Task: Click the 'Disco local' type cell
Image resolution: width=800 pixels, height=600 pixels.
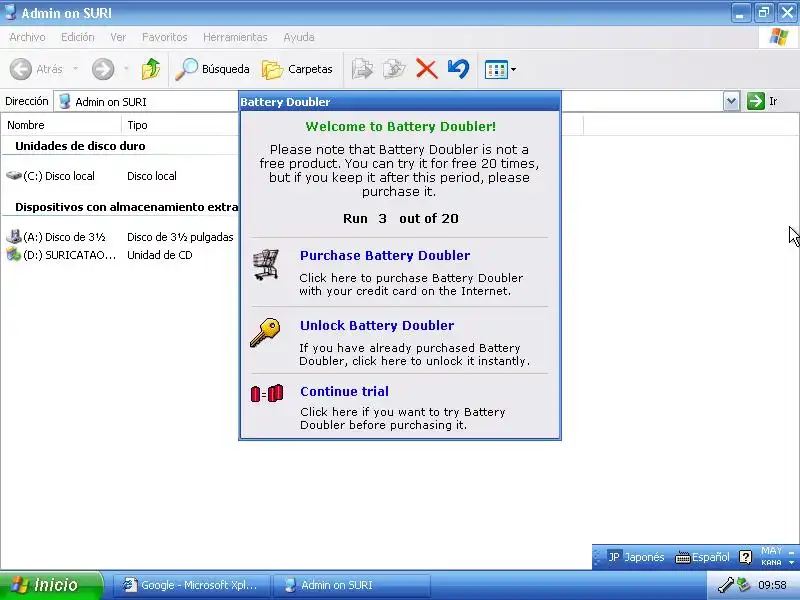Action: [x=152, y=176]
